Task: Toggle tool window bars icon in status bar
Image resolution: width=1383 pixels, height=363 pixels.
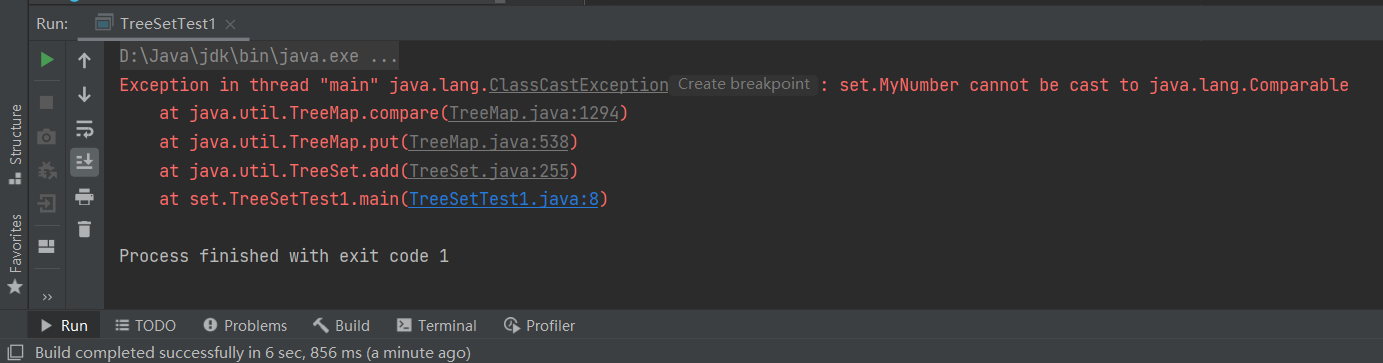Action: [x=14, y=352]
